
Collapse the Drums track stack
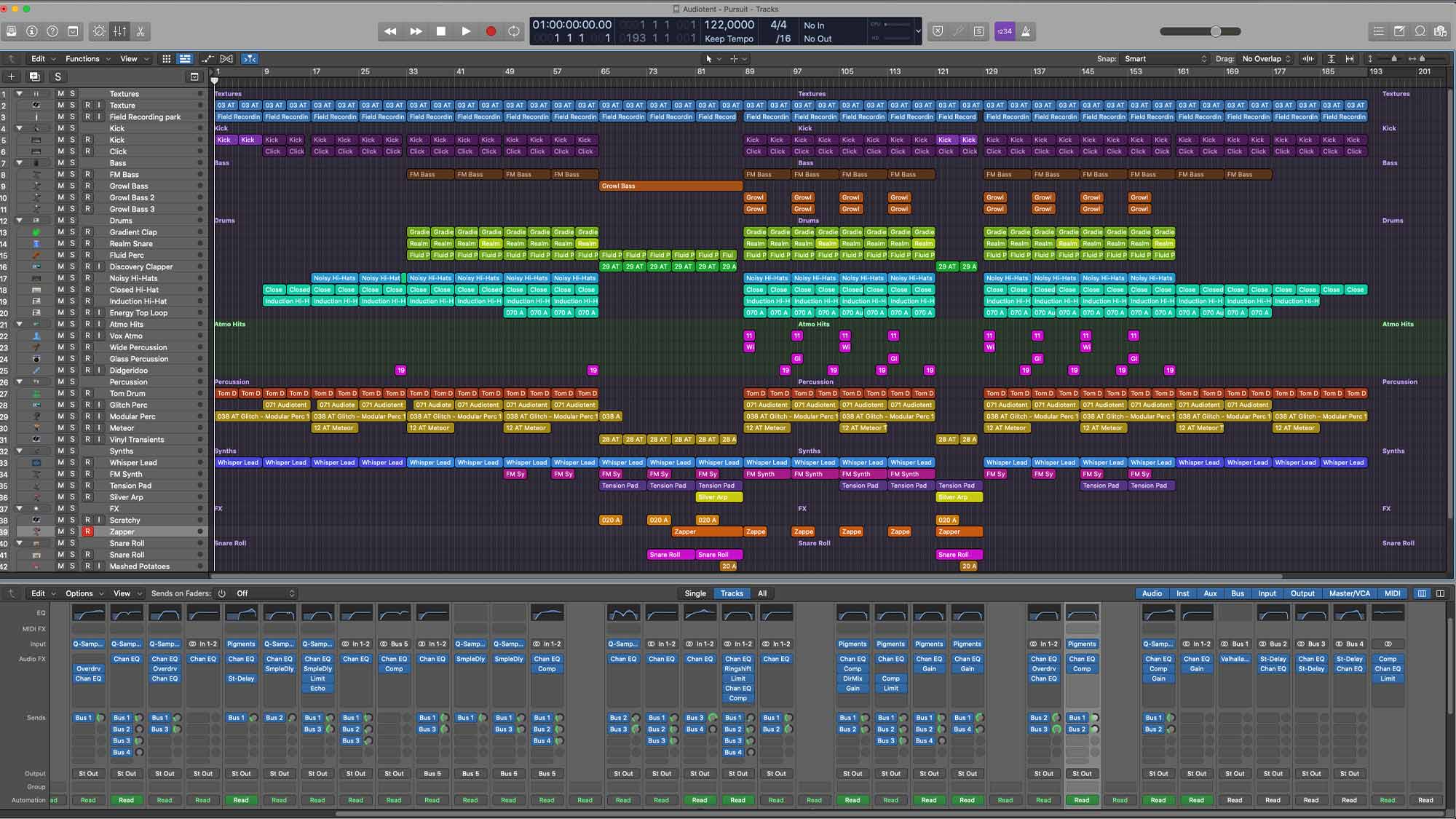(x=20, y=221)
